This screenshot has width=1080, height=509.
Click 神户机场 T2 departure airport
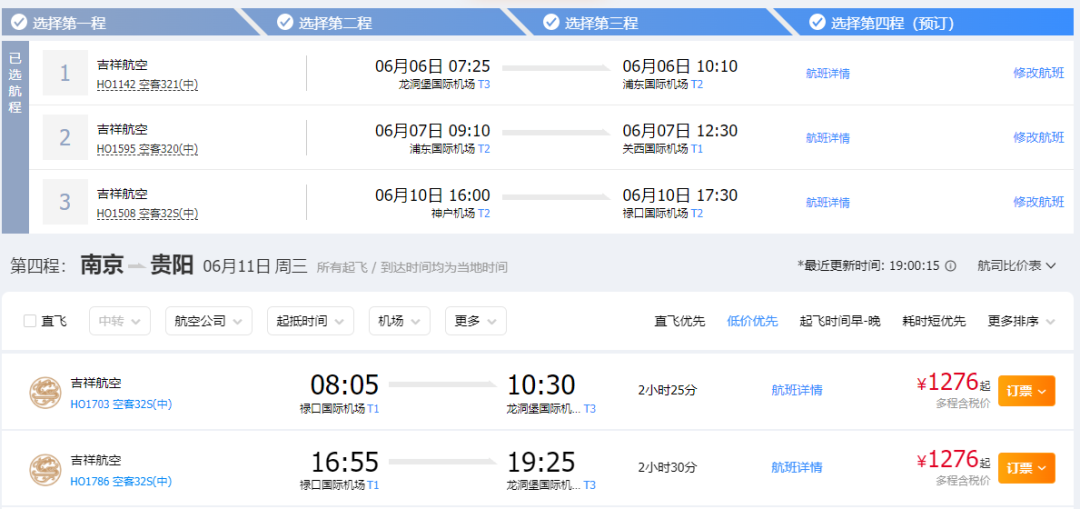point(461,214)
